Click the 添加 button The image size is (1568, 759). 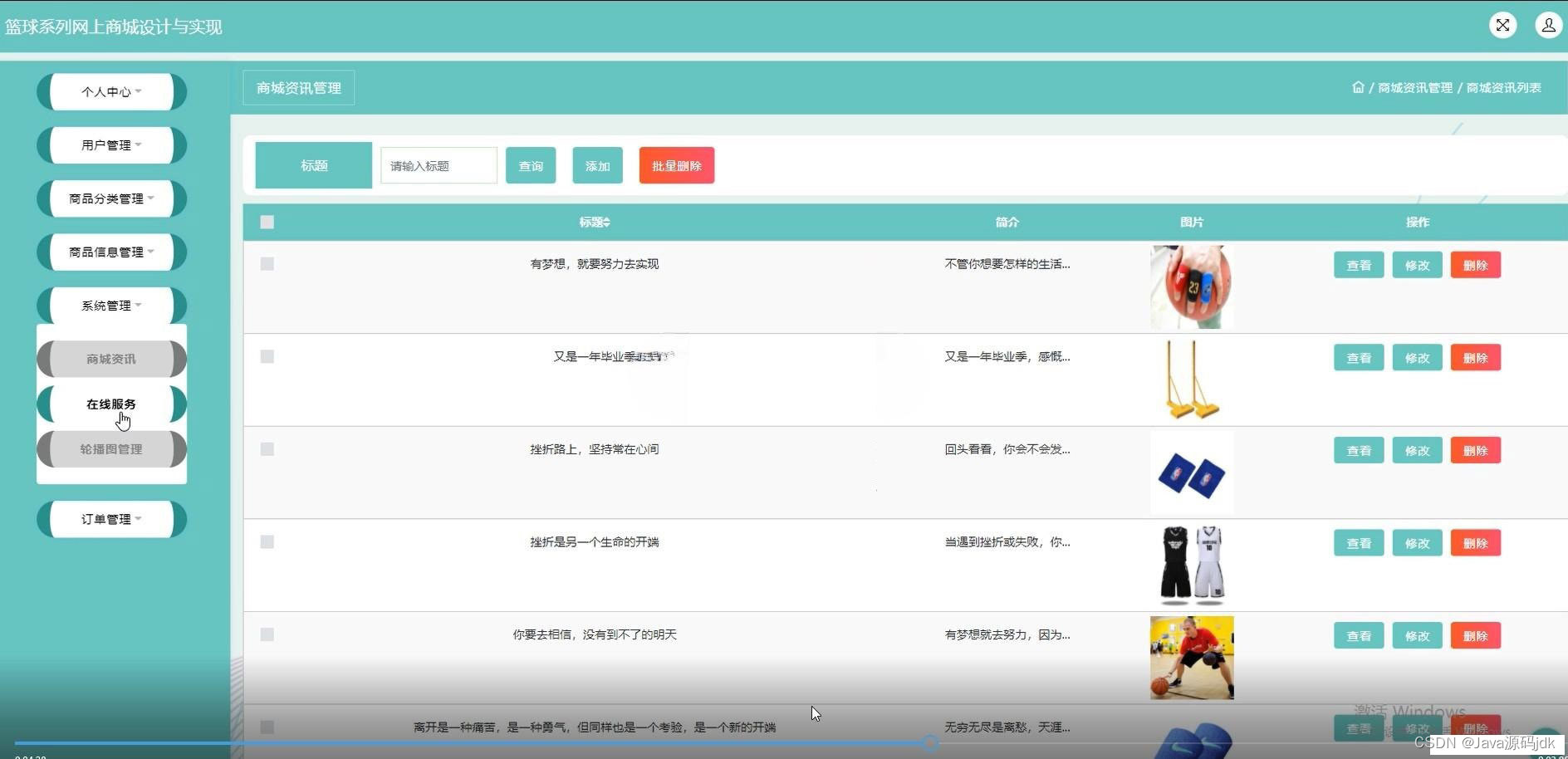(597, 165)
